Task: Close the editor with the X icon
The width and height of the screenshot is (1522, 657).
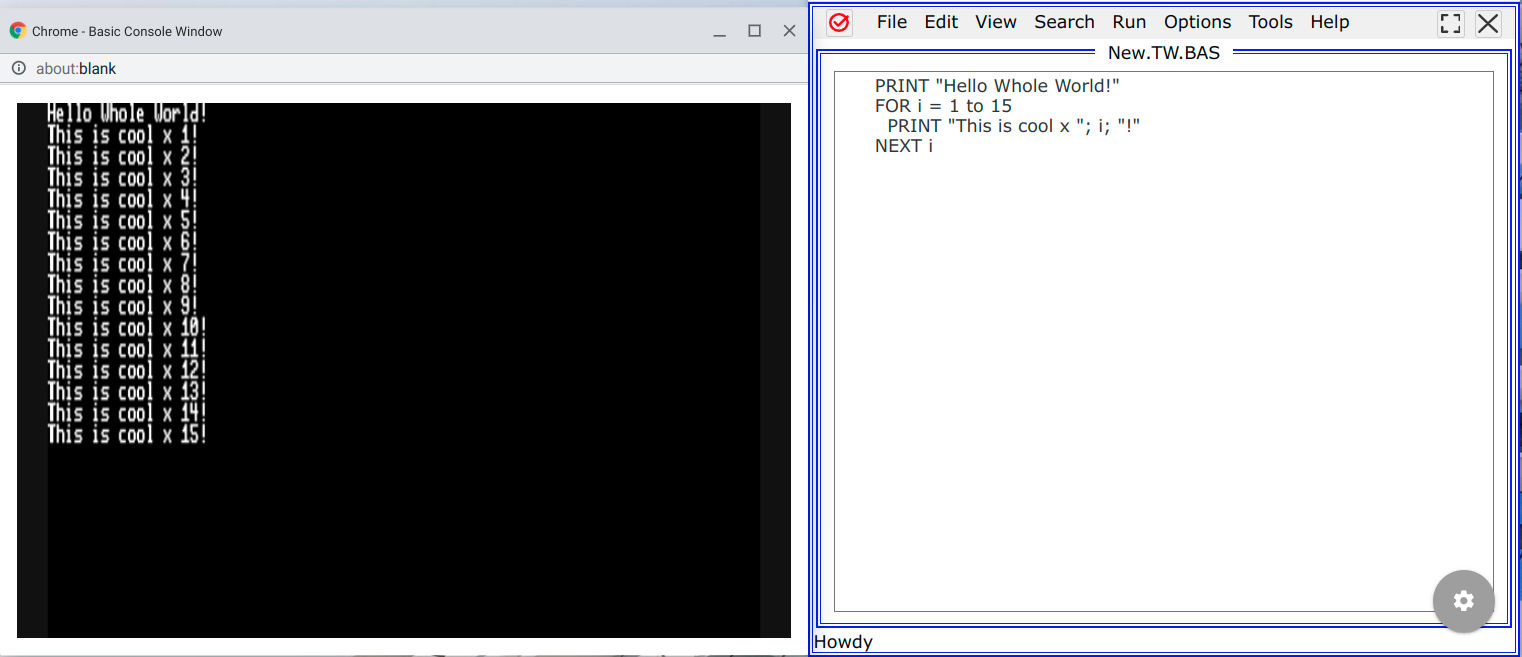Action: [x=1488, y=23]
